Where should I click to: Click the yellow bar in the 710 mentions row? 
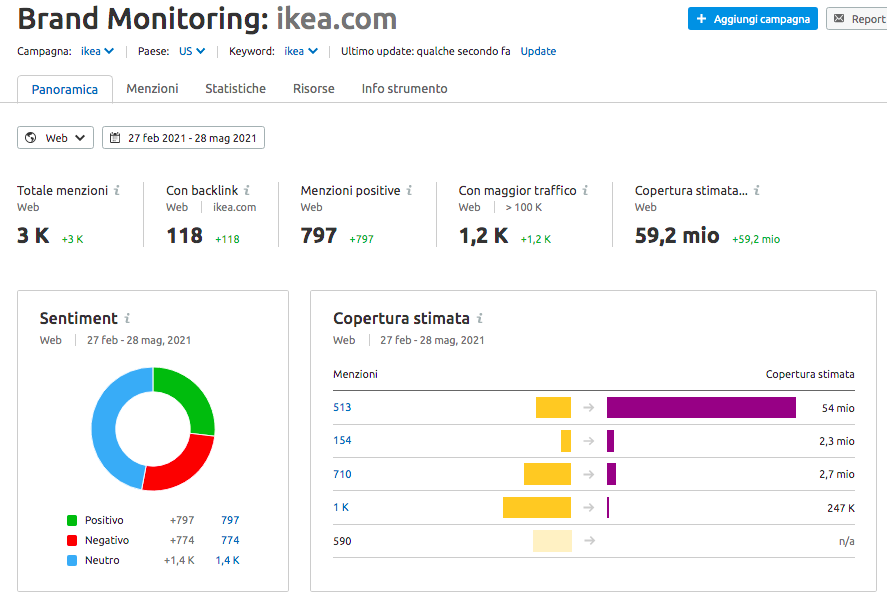[547, 474]
